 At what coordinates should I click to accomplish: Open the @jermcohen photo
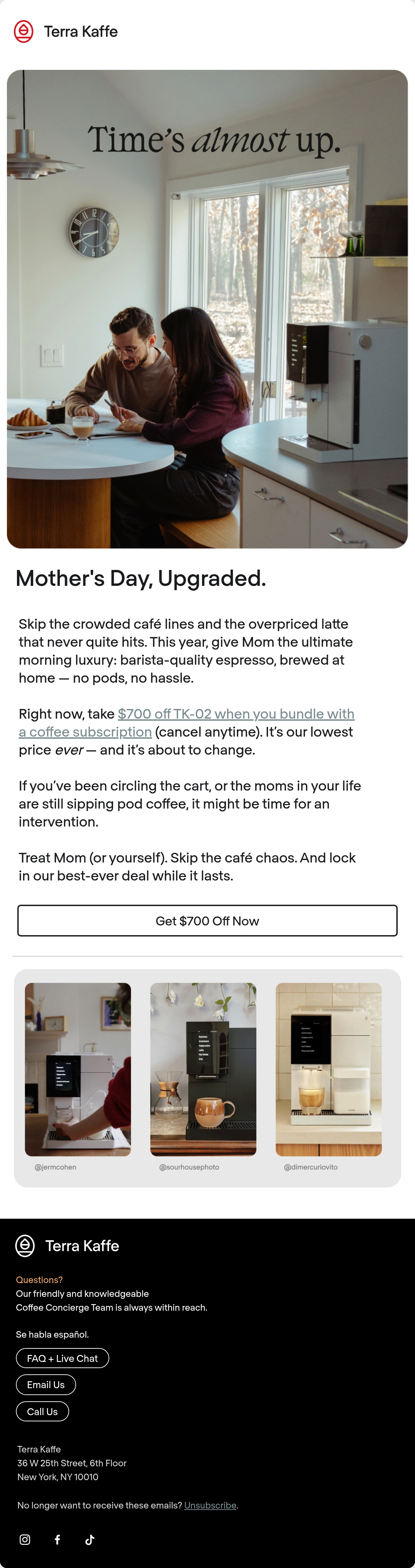coord(78,1069)
